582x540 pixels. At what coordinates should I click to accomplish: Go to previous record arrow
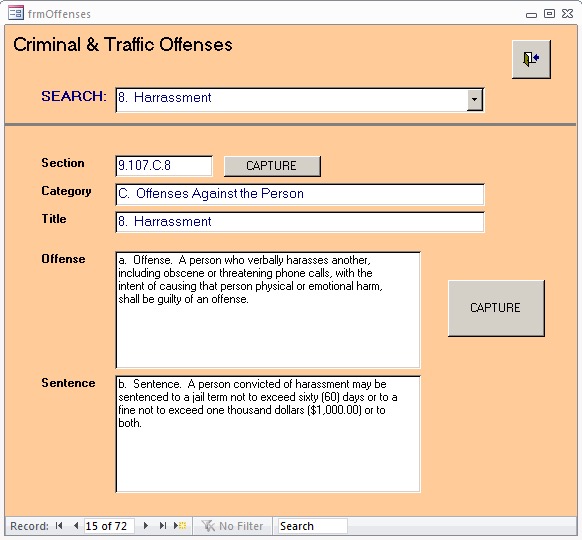pyautogui.click(x=76, y=526)
